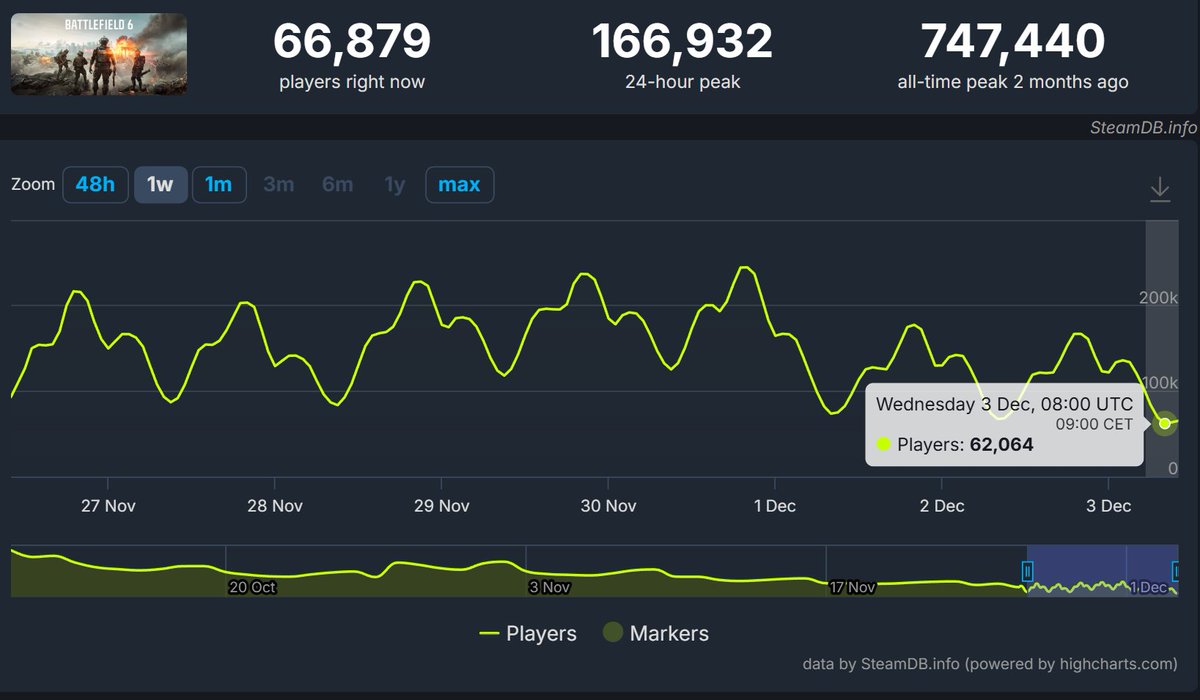The width and height of the screenshot is (1200, 700).
Task: Click the SteamDB.info credit text
Action: click(1143, 128)
